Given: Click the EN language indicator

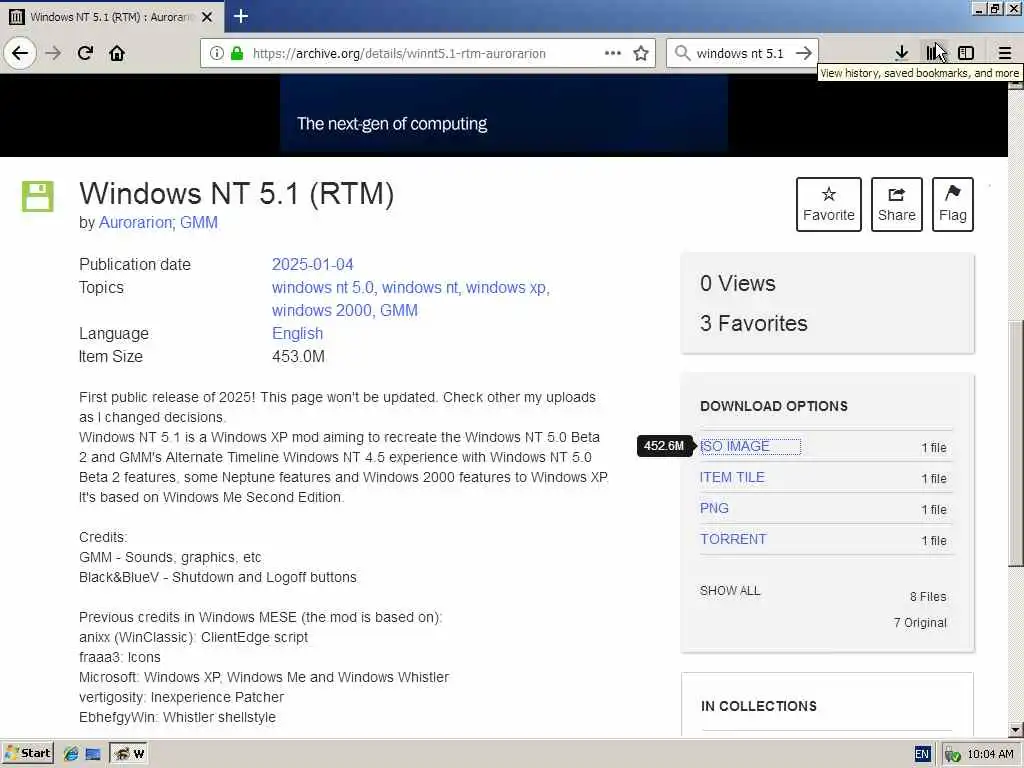Looking at the screenshot, I should pos(921,754).
